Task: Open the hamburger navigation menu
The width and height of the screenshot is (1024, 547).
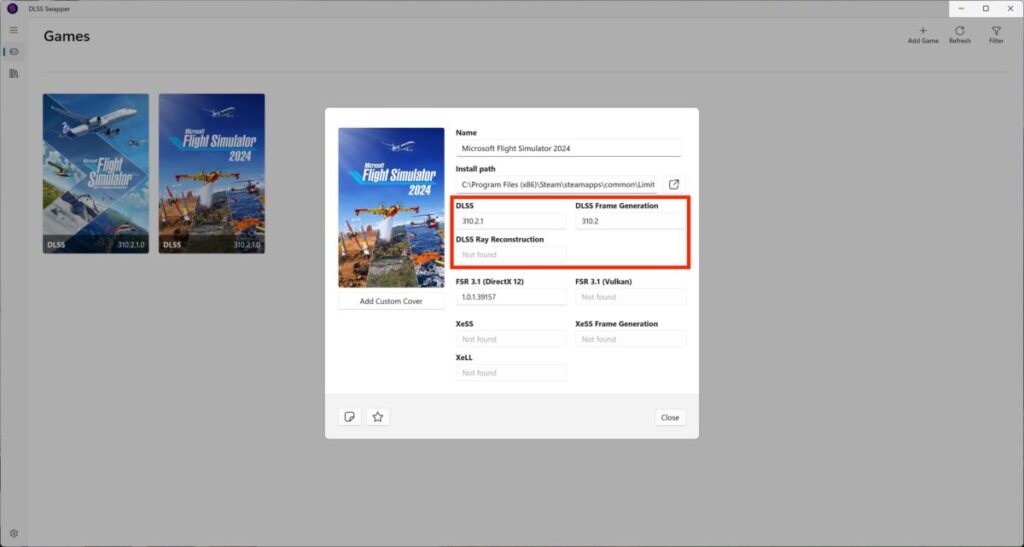Action: [x=13, y=30]
